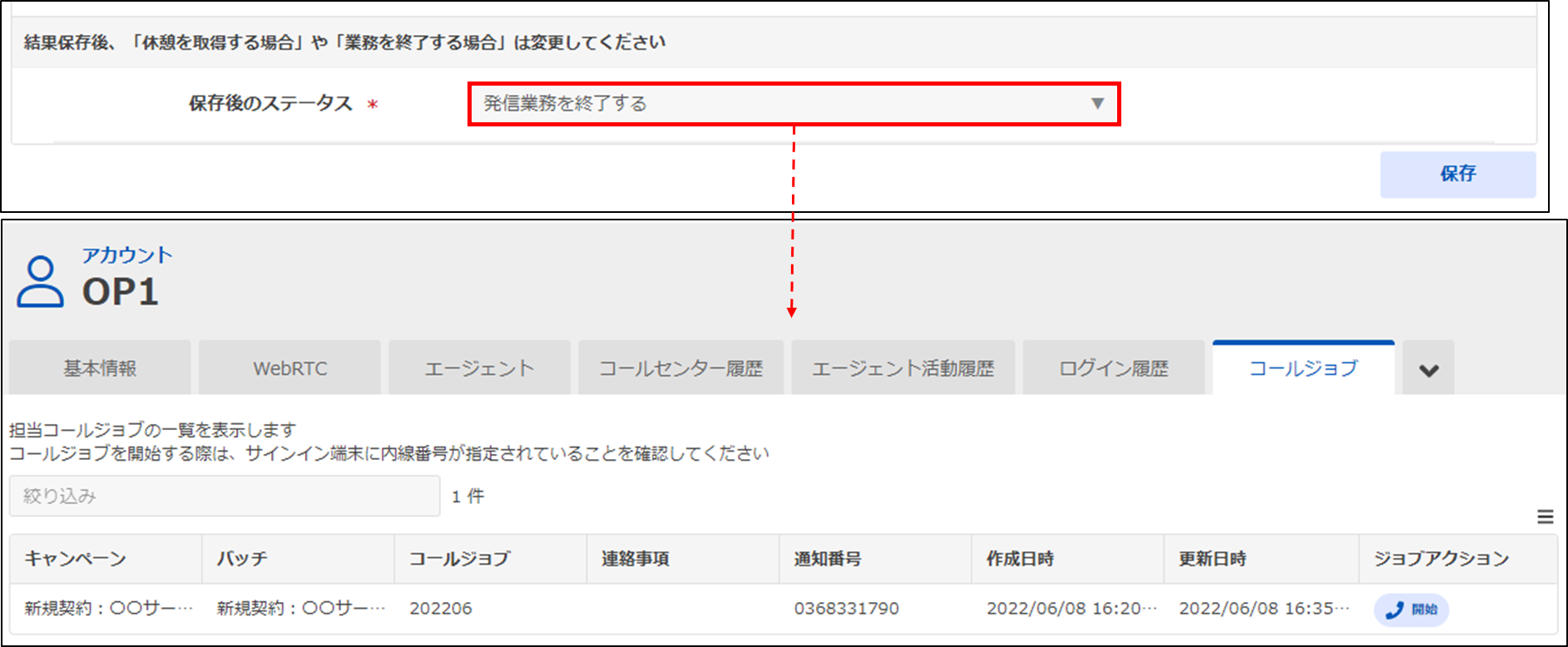Click the hamburger menu icon above table
The image size is (1568, 647).
tap(1545, 517)
